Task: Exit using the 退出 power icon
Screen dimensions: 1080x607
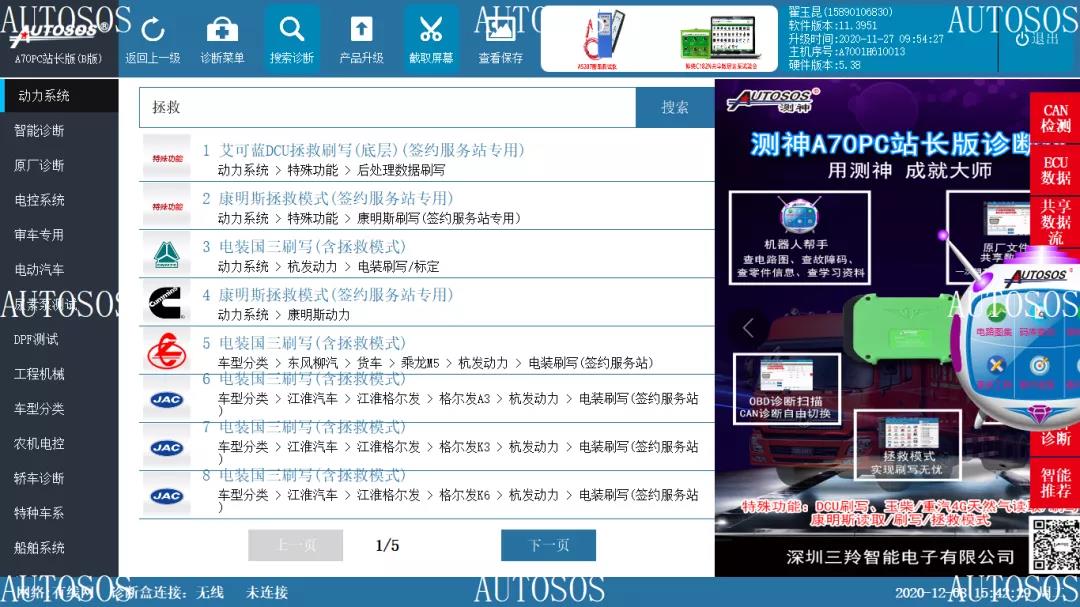Action: (1036, 39)
